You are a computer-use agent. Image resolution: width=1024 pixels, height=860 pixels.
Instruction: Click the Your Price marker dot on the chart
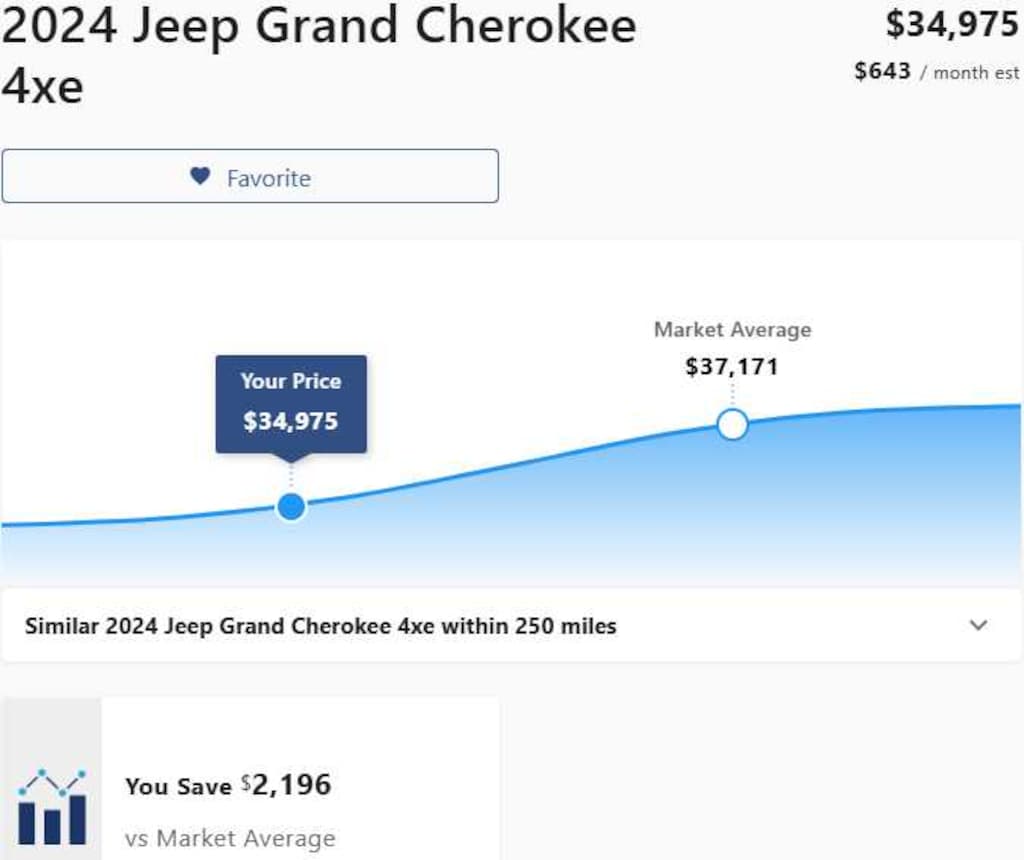point(290,506)
